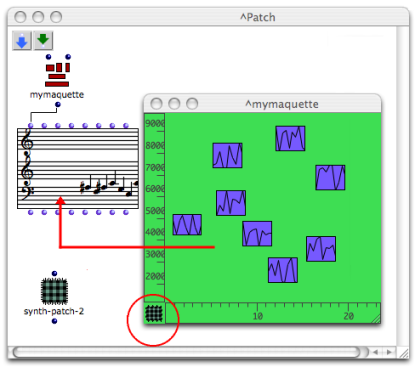Select the rightmost purple box near 6000
The height and width of the screenshot is (367, 415).
pos(330,177)
